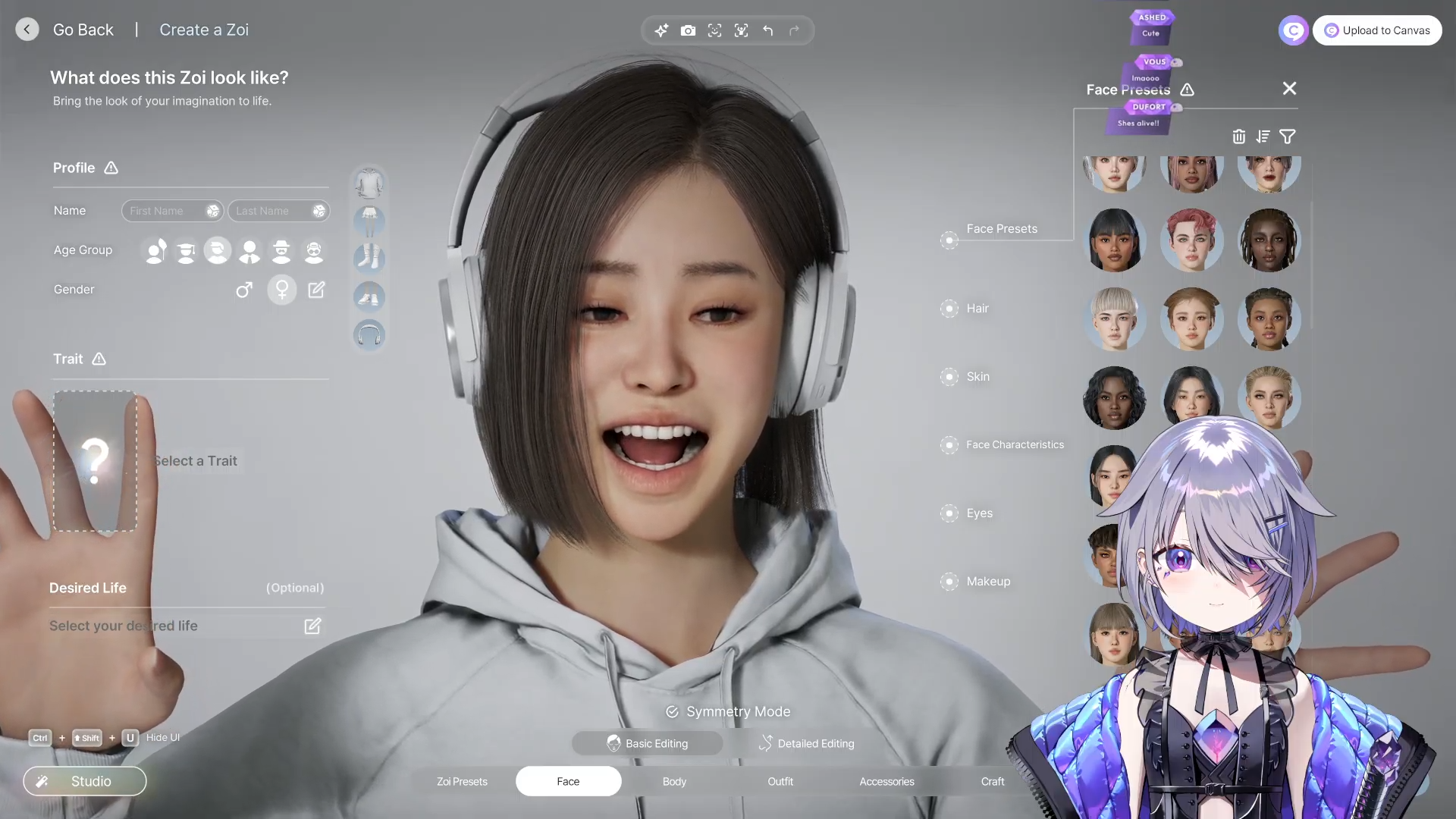Click the sort icon in Face Presets

click(x=1263, y=136)
